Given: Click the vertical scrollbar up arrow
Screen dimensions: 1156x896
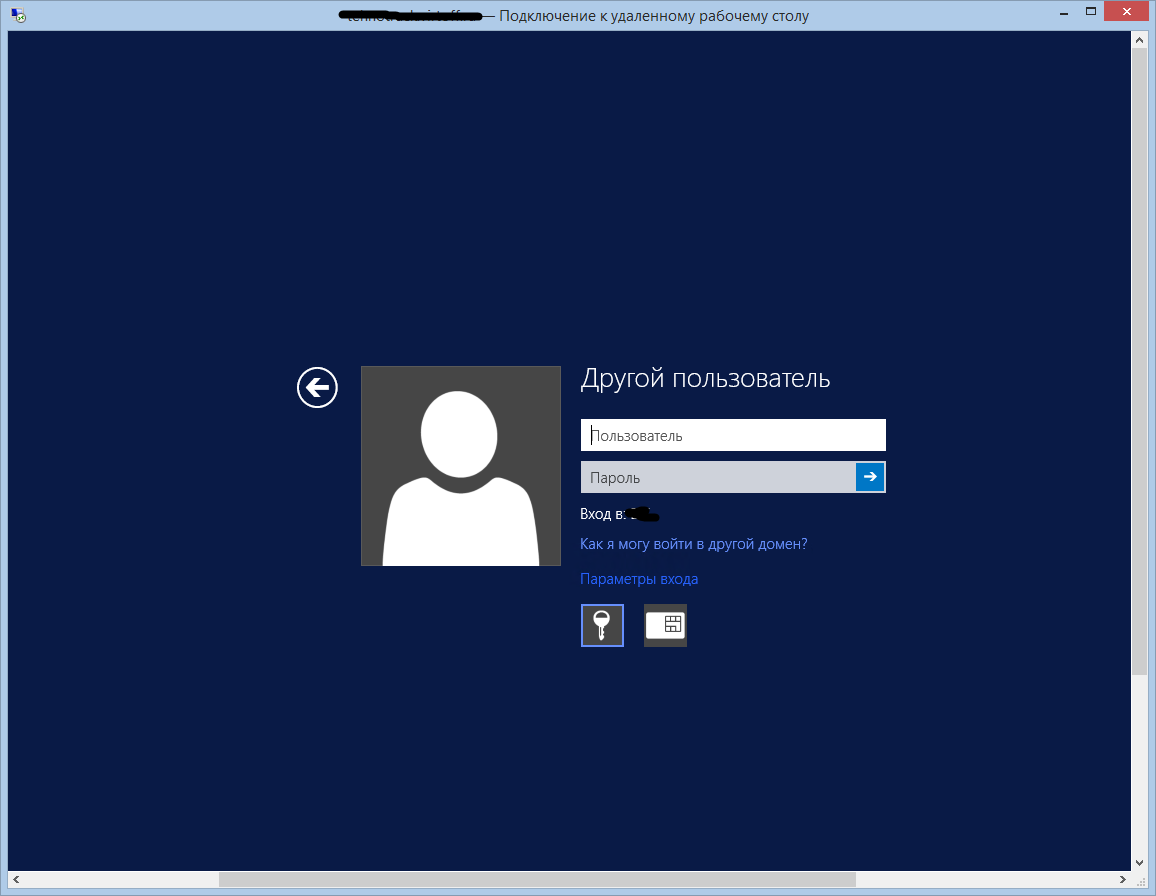Looking at the screenshot, I should 1139,40.
